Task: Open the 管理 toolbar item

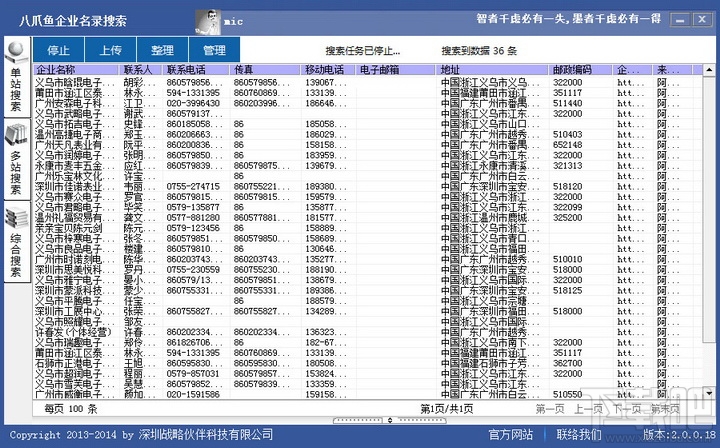Action: tap(214, 50)
